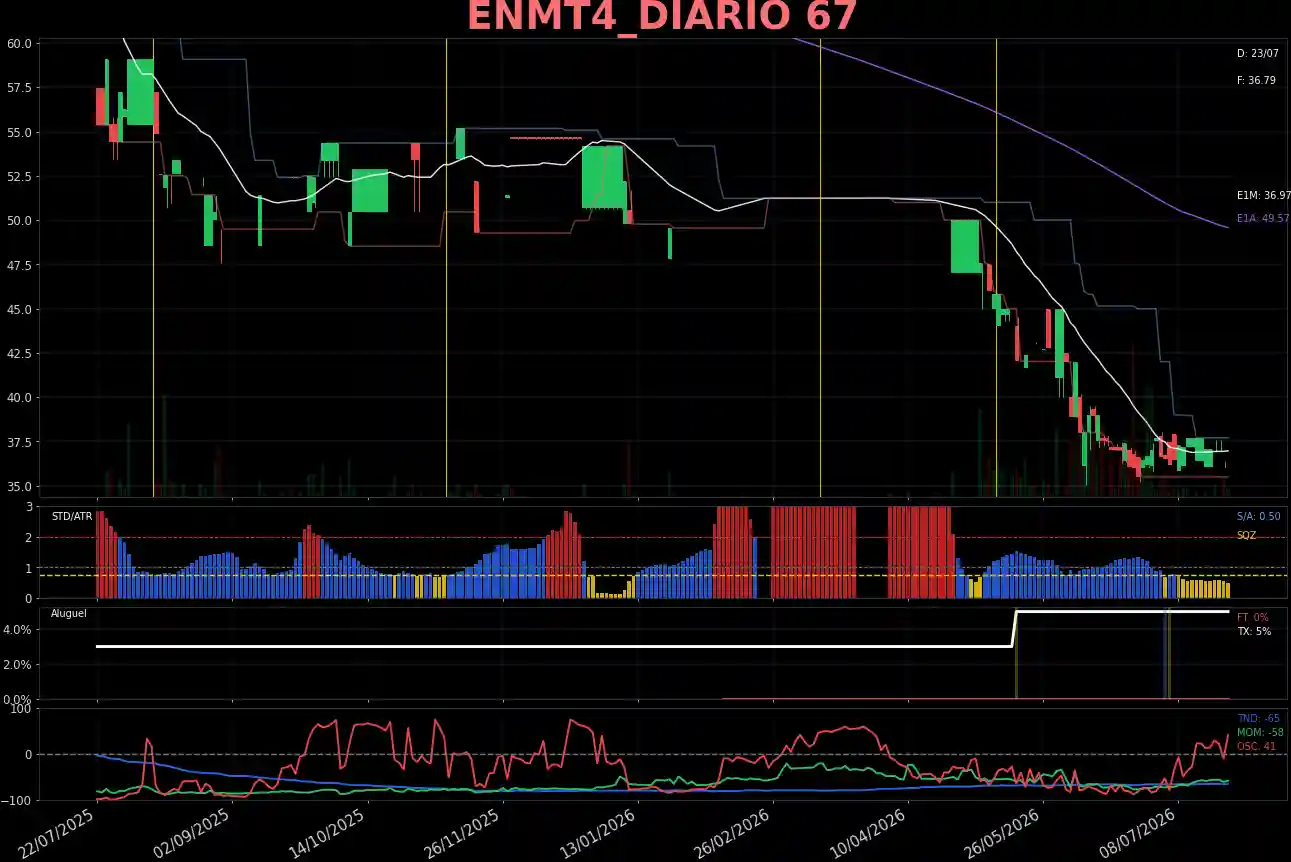The width and height of the screenshot is (1291, 862).
Task: Click the S/A: 0.50 value
Action: click(x=1258, y=516)
